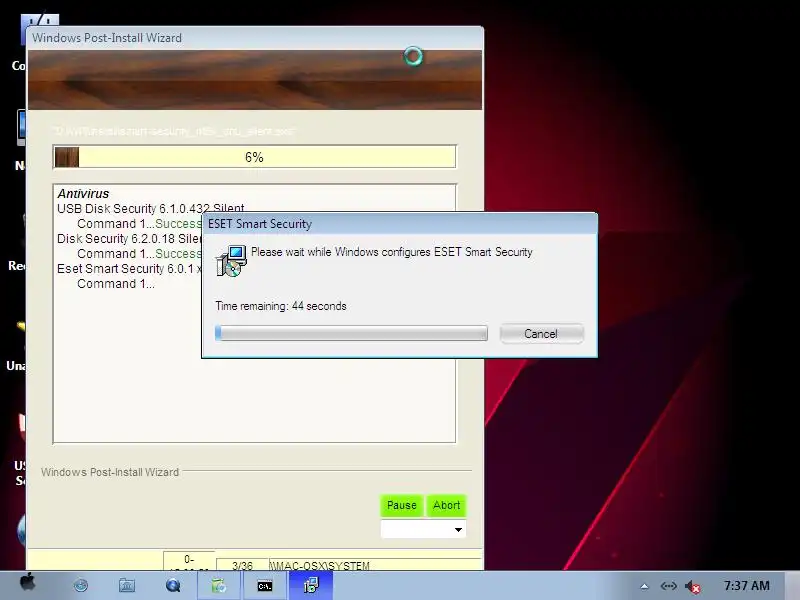Click Command 1 Success under USB Disk Security

[139, 224]
